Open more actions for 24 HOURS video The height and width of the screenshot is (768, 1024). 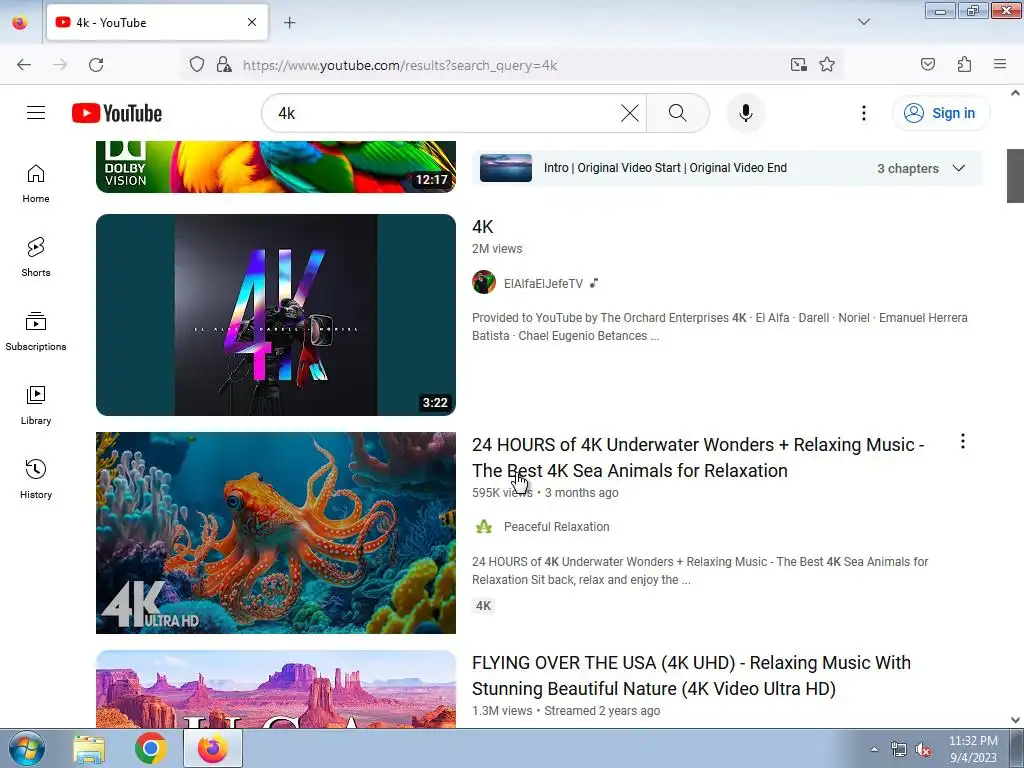click(963, 441)
